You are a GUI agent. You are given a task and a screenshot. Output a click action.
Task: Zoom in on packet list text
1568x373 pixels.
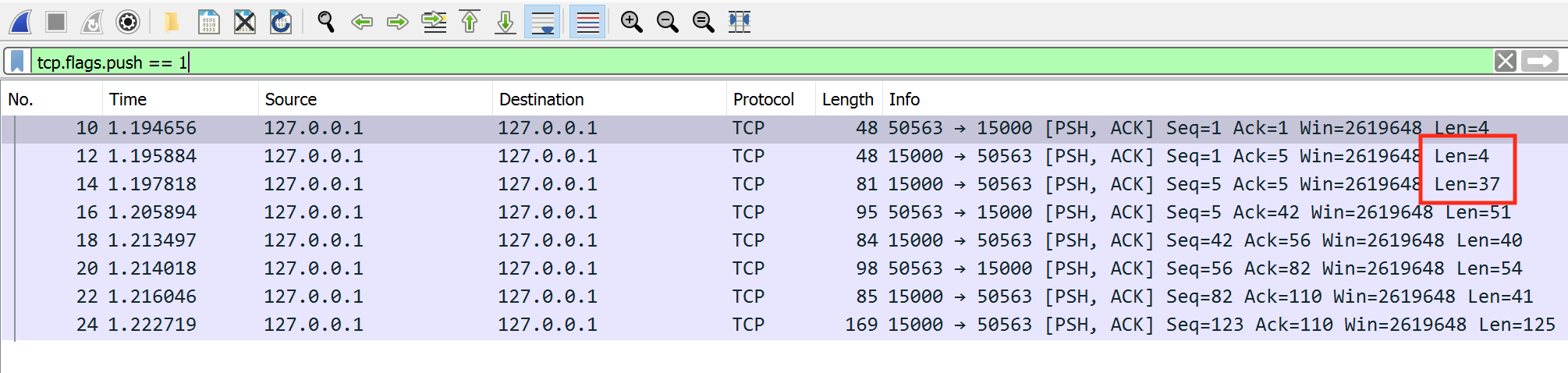point(631,22)
